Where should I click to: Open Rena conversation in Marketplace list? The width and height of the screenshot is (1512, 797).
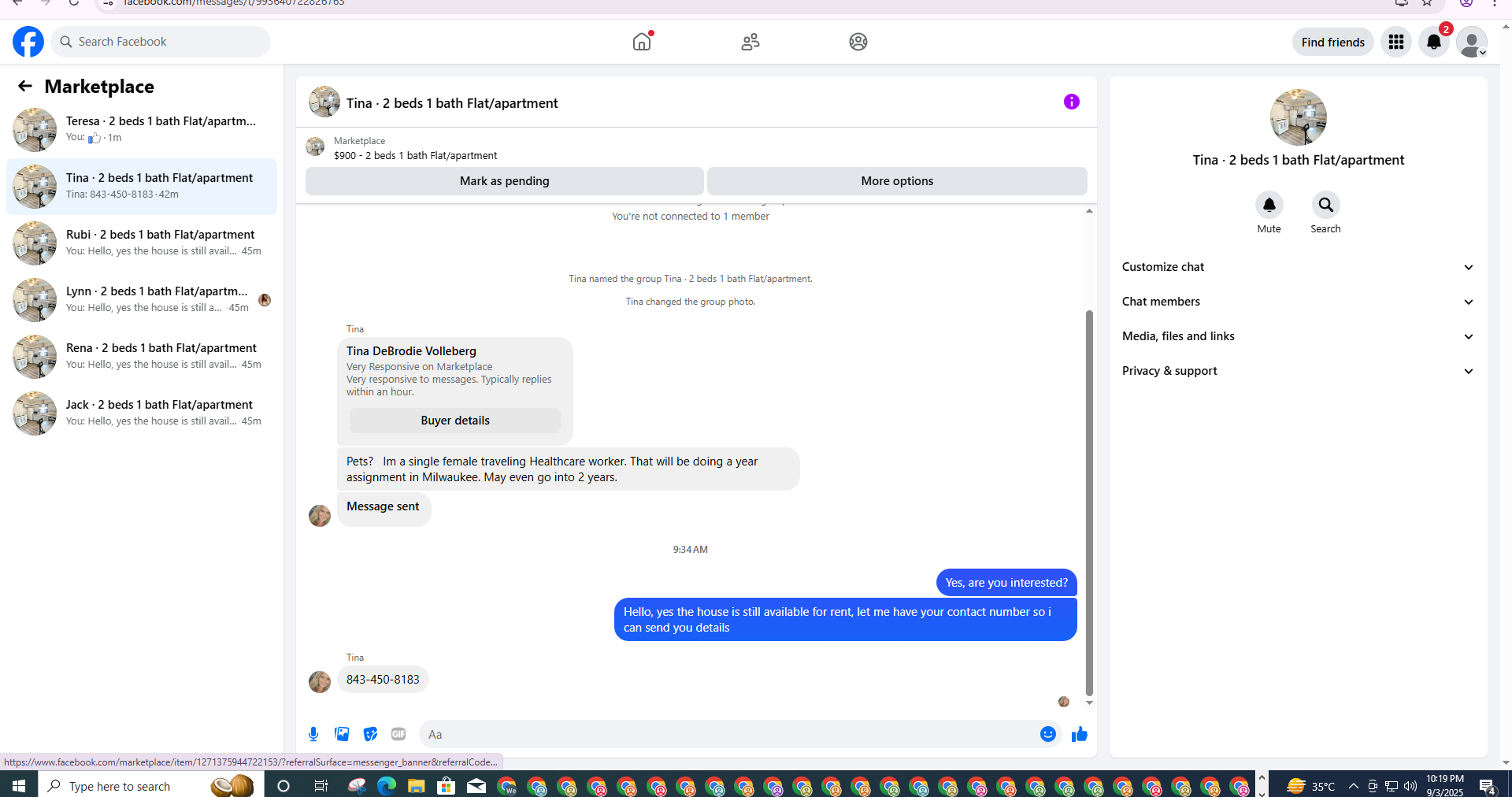pos(142,357)
